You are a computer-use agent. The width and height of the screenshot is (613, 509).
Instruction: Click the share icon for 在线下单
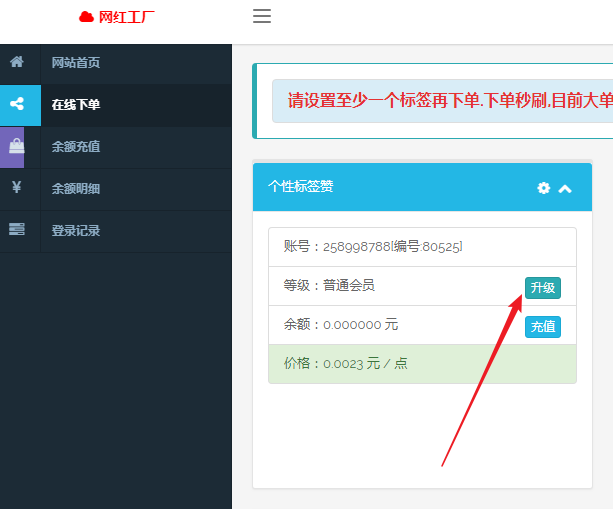pos(17,104)
